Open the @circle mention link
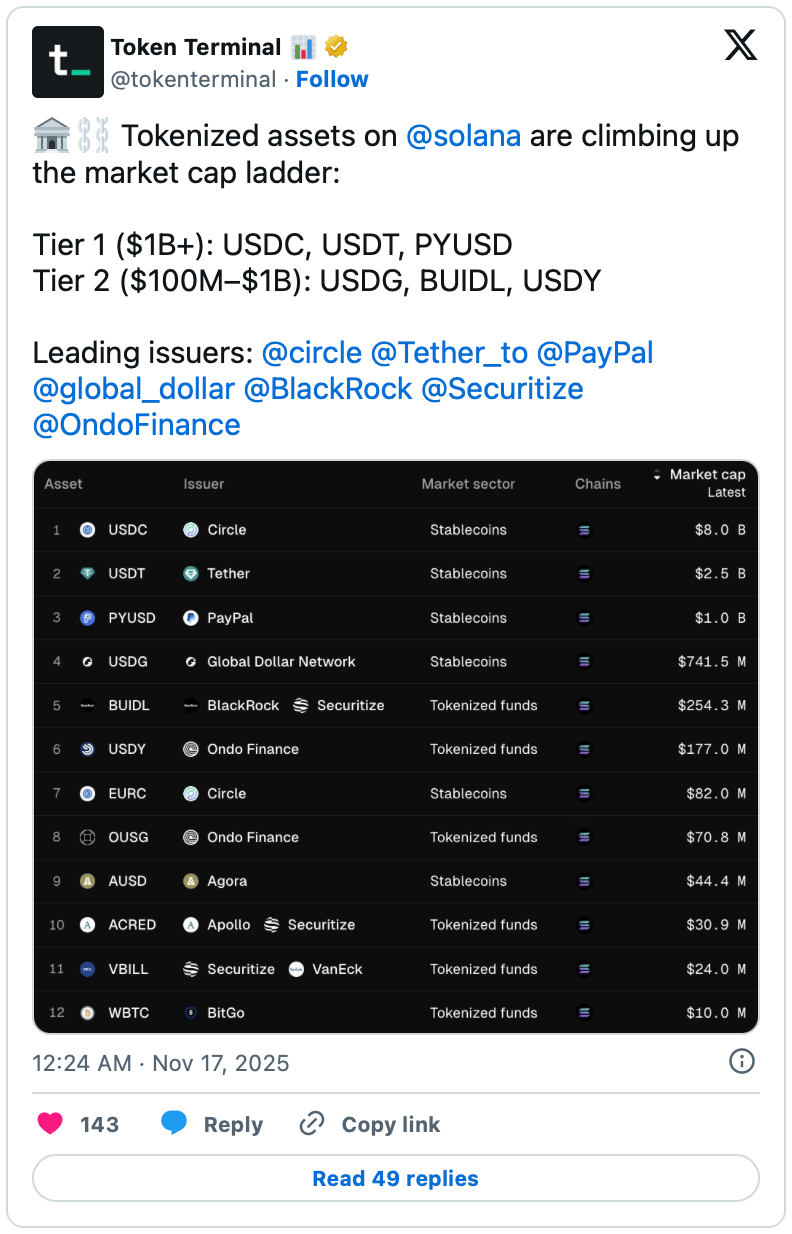The image size is (792, 1234). [x=312, y=352]
